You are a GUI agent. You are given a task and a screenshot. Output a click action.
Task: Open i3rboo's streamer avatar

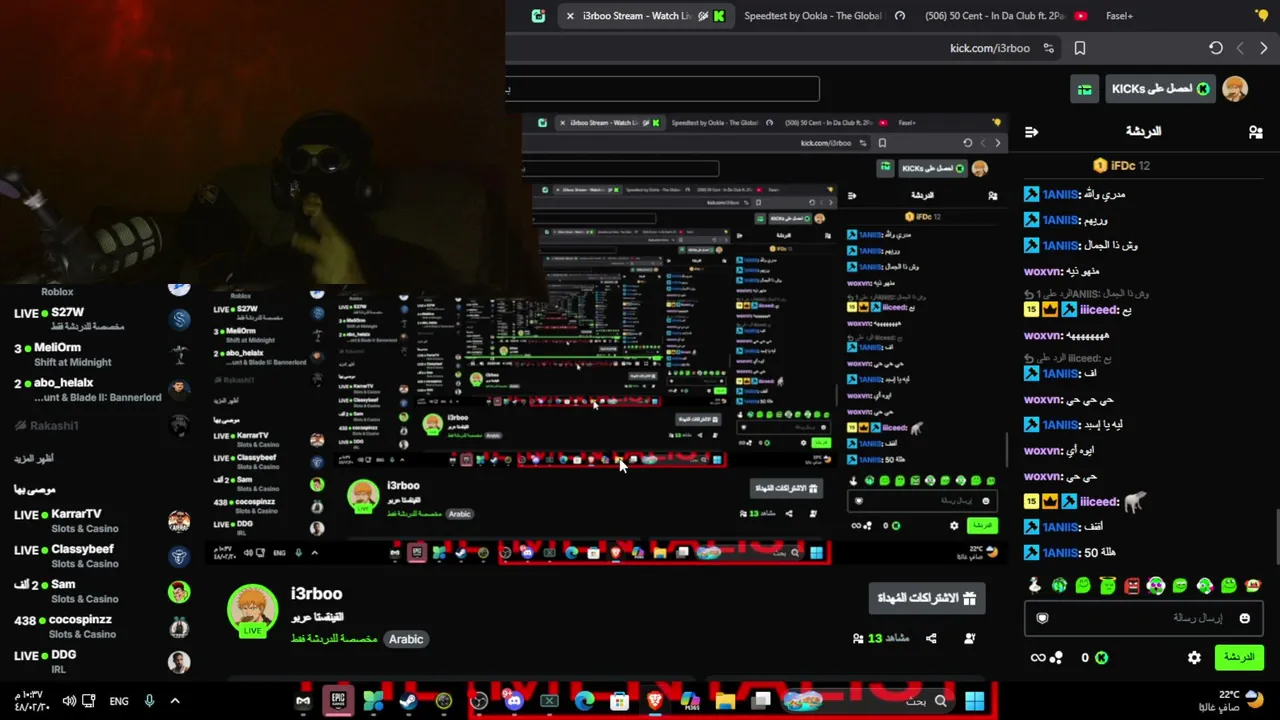[252, 610]
